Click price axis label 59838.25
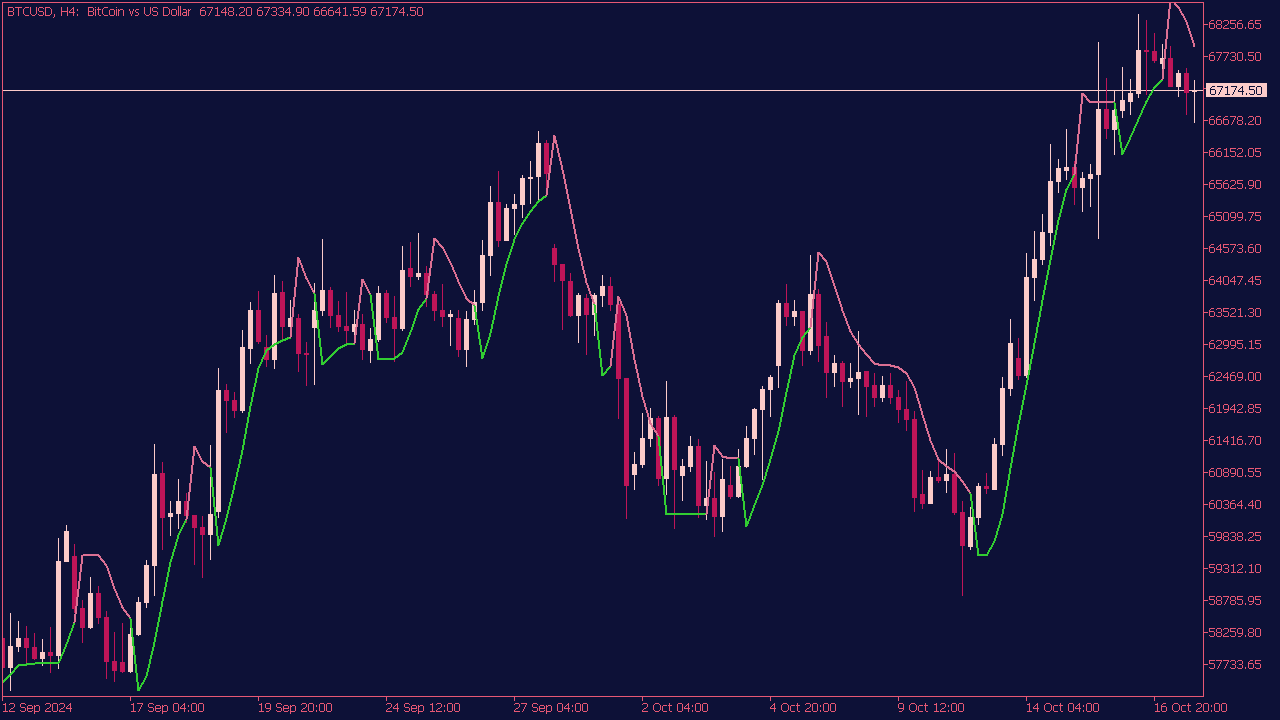This screenshot has height=720, width=1280. pyautogui.click(x=1235, y=536)
